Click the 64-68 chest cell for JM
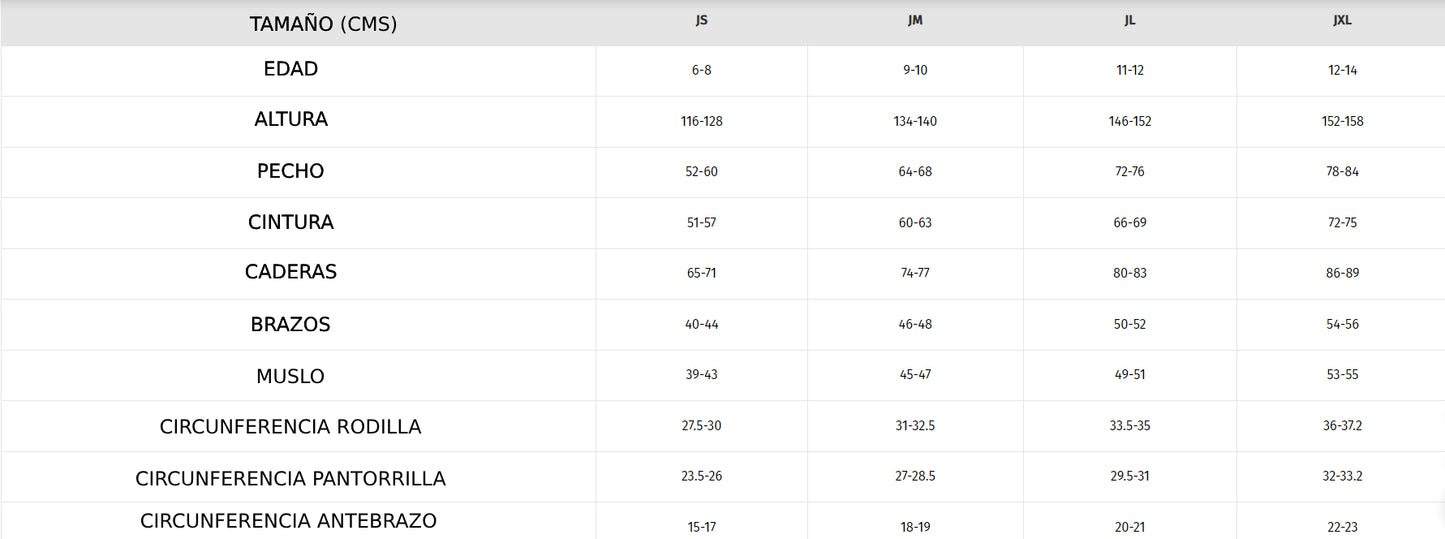The image size is (1445, 539). pos(915,172)
